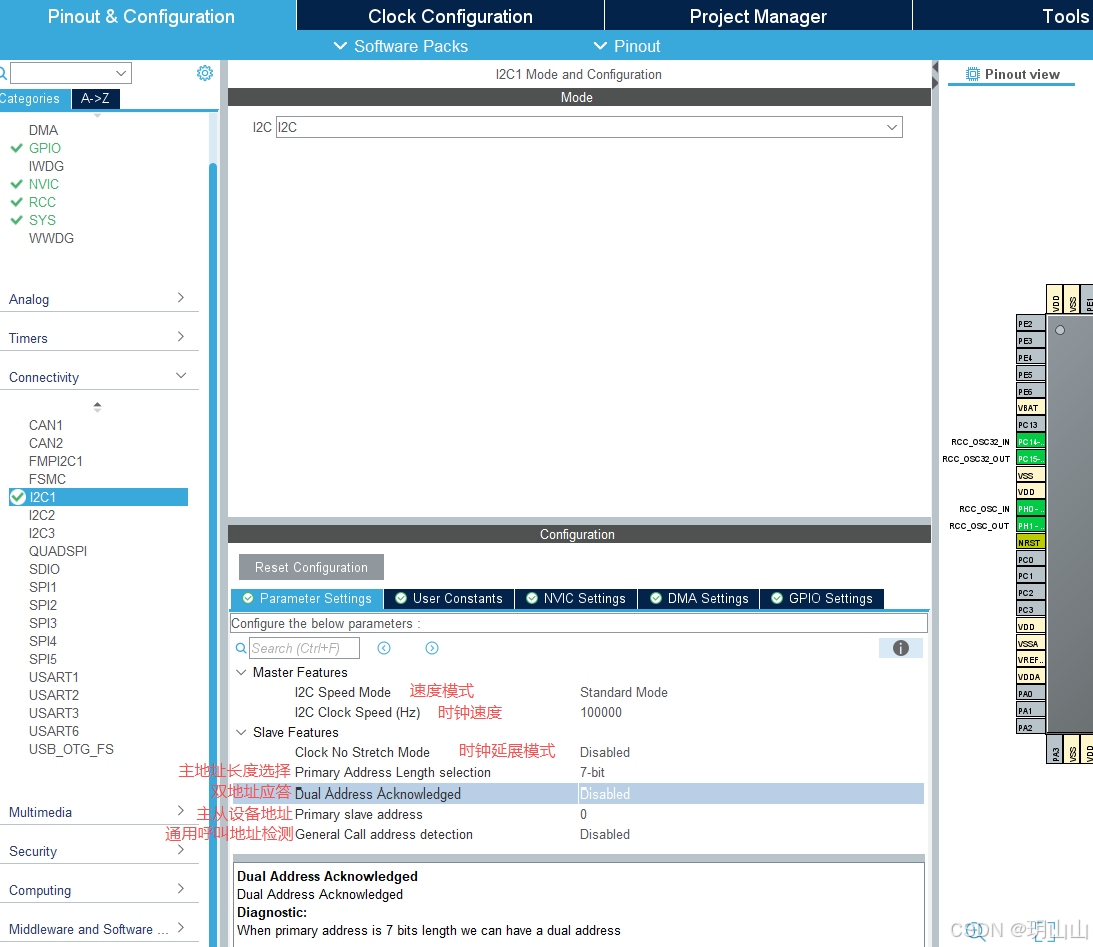Collapse the Master Features group

[x=241, y=672]
